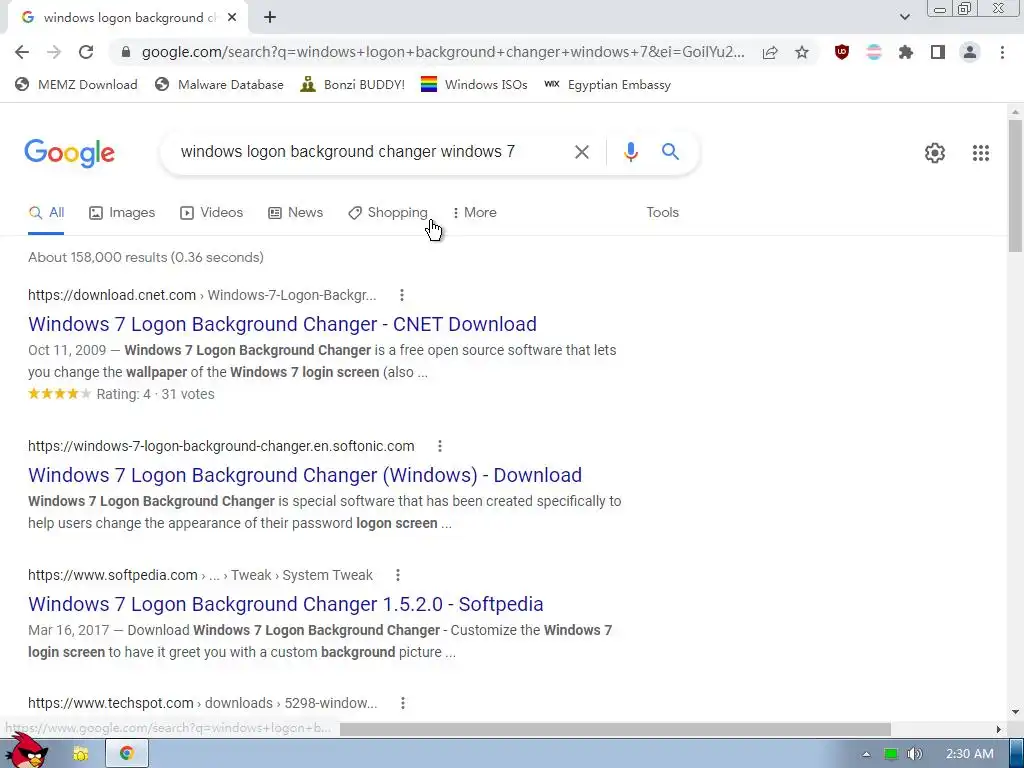
Task: Click the About 158,000 results text
Action: [x=146, y=257]
